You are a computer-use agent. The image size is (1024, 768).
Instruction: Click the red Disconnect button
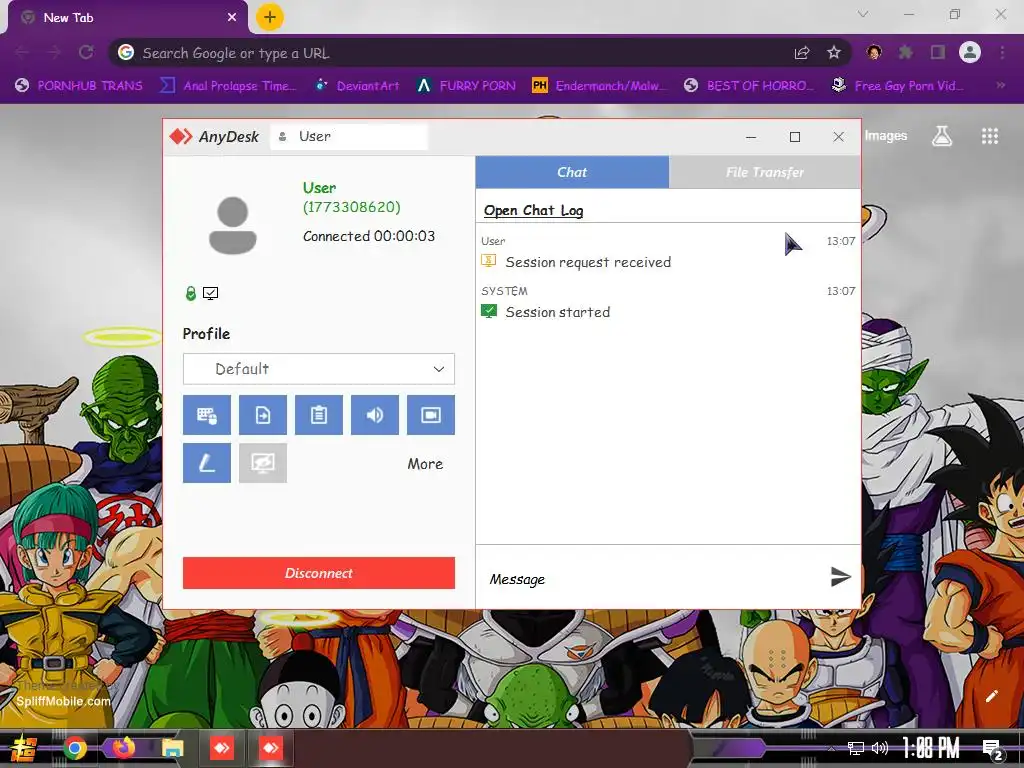[319, 573]
